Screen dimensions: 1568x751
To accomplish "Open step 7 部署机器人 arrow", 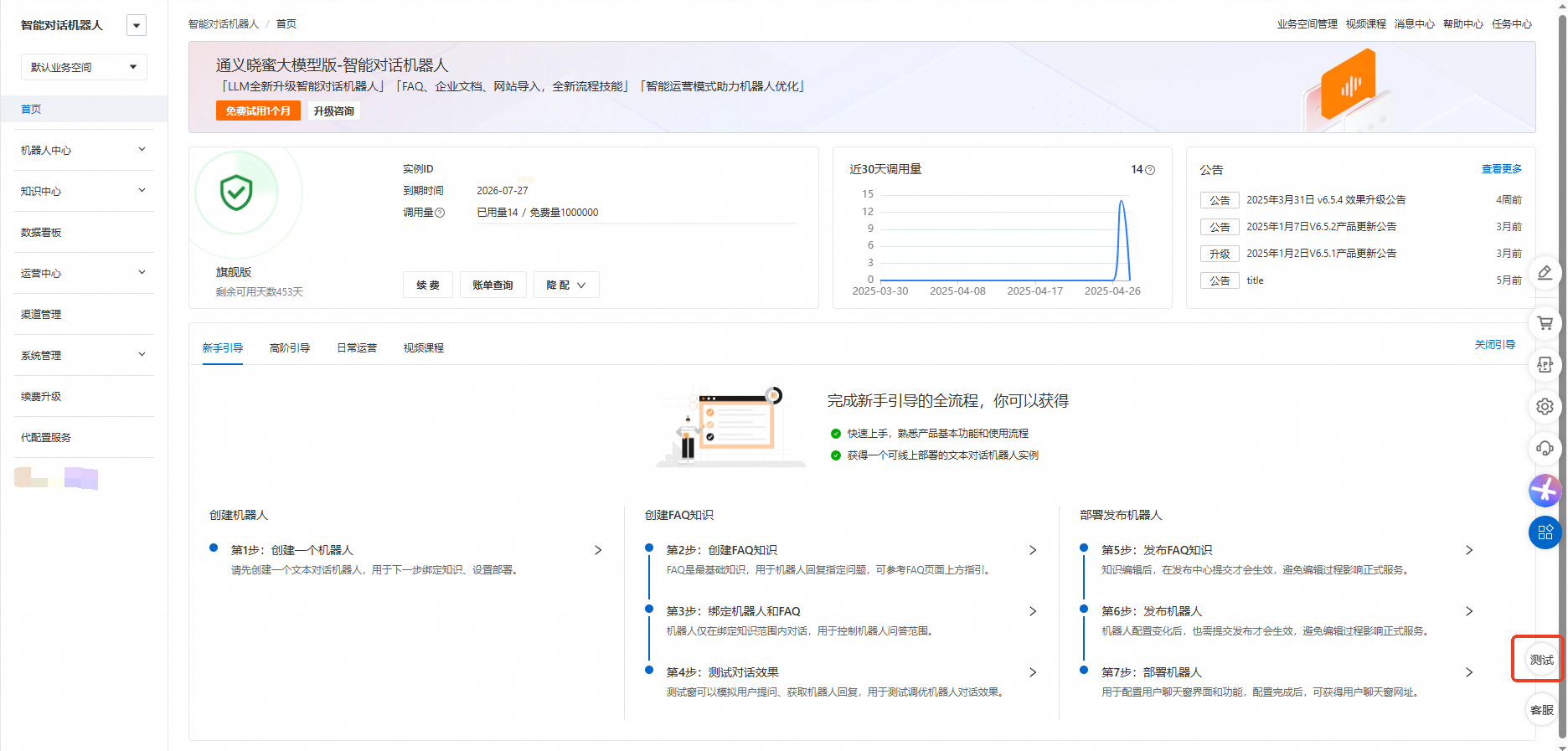I will point(1469,672).
